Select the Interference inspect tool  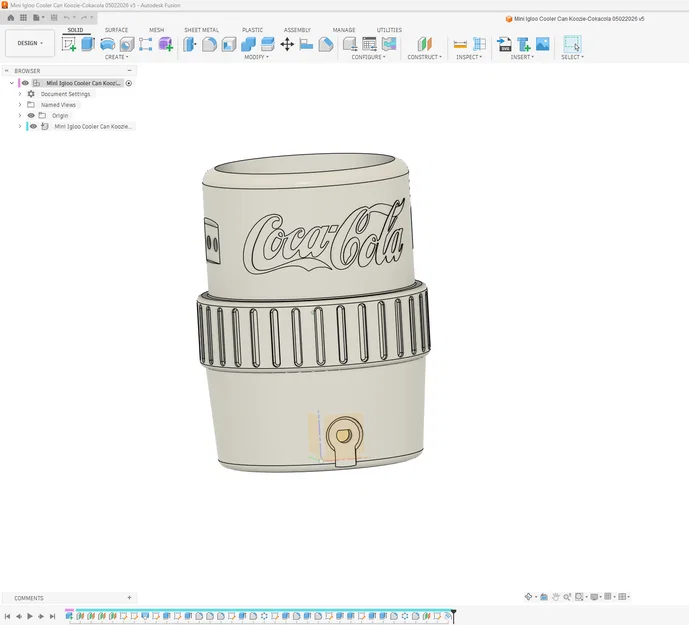(x=479, y=44)
